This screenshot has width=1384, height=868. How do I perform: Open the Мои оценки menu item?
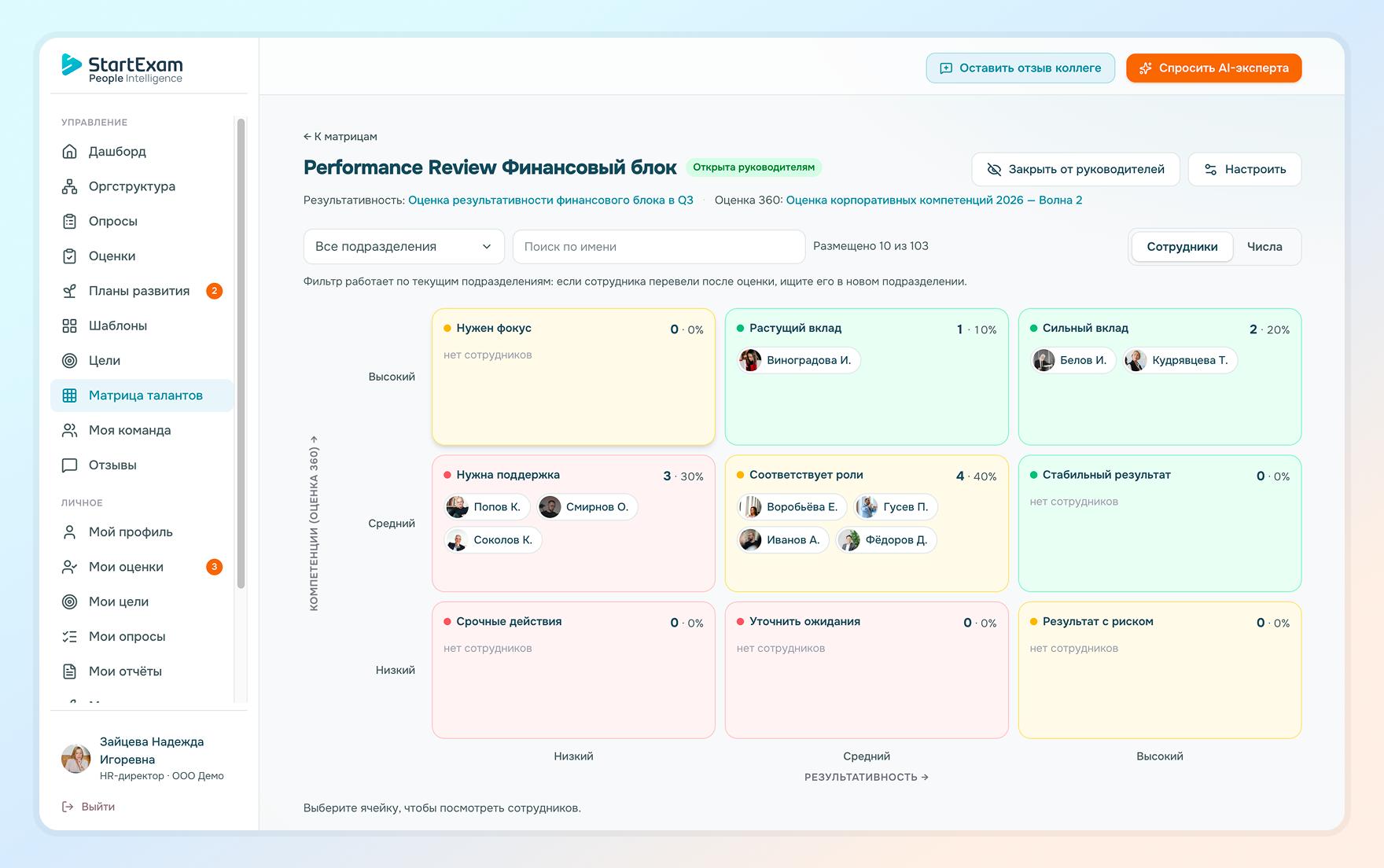[x=142, y=567]
